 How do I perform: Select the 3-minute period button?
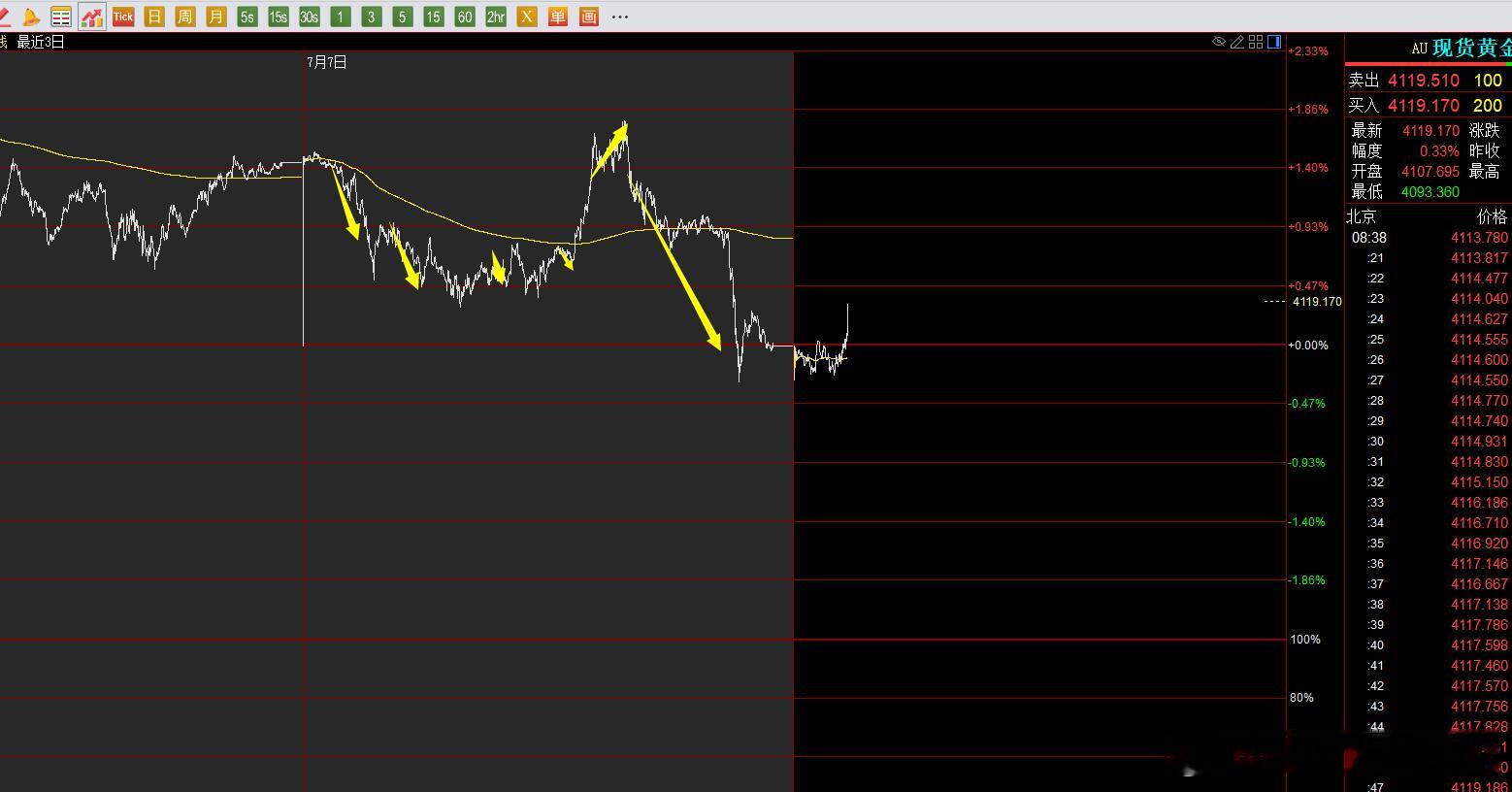pos(372,16)
